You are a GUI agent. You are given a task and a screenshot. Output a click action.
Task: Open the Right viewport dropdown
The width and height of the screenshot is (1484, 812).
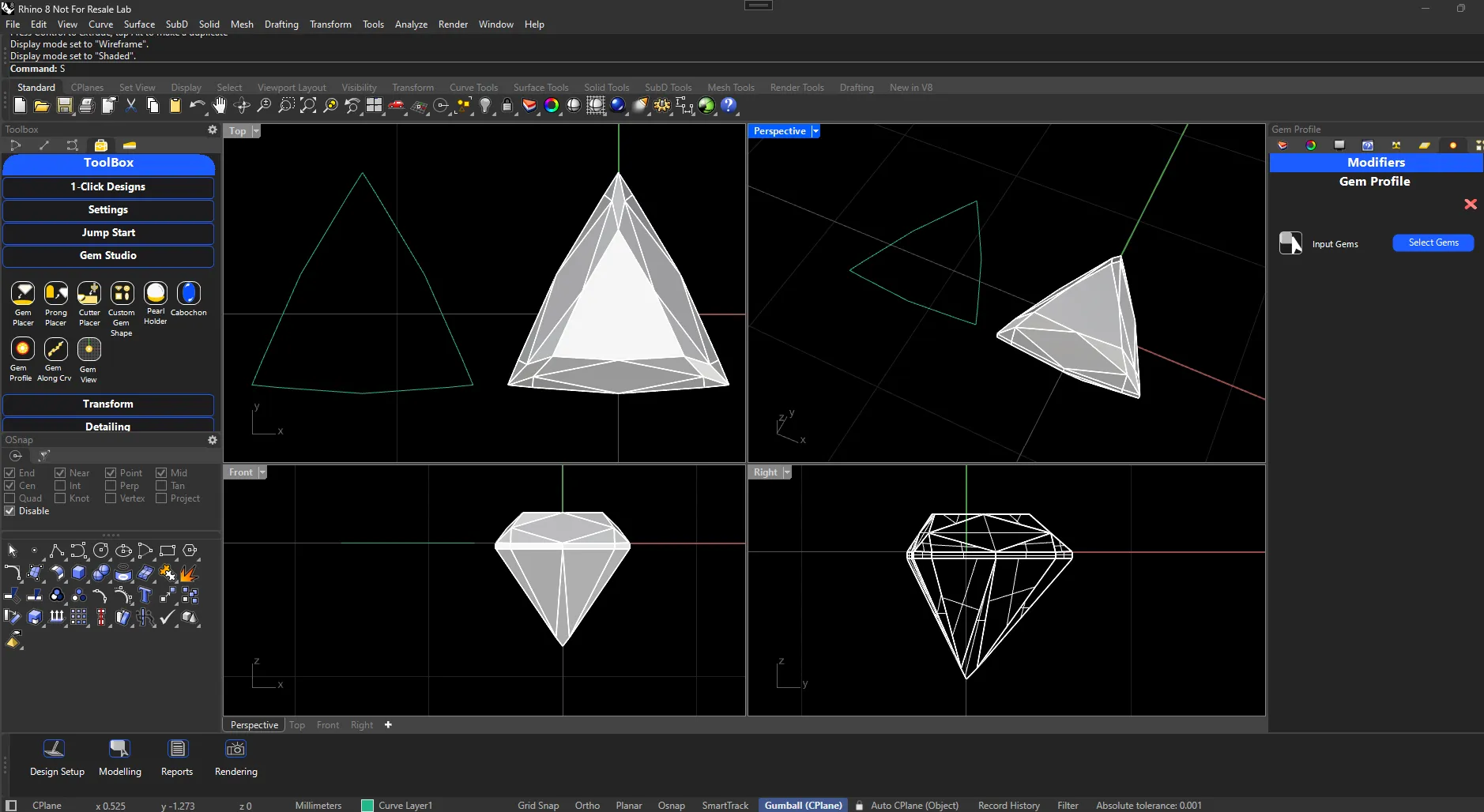pyautogui.click(x=785, y=472)
